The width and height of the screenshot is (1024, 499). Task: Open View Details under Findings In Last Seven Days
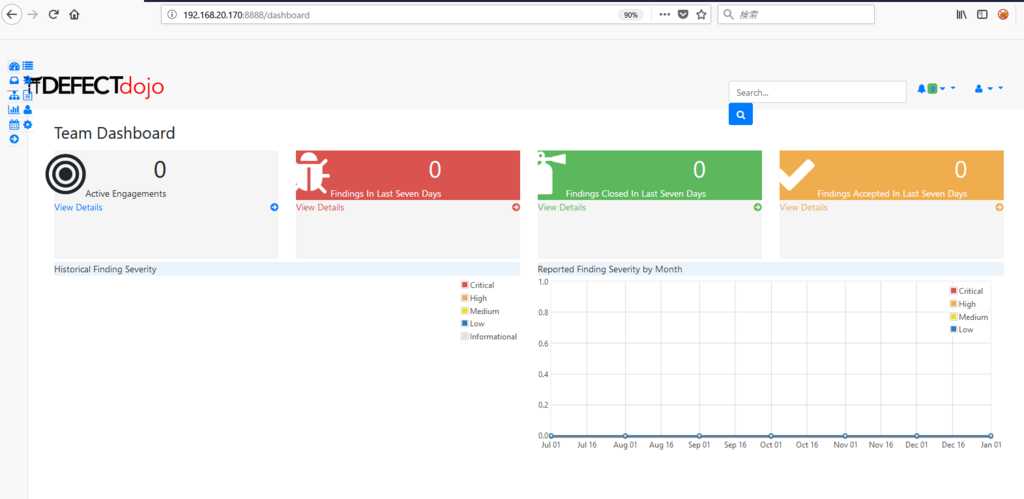(320, 207)
